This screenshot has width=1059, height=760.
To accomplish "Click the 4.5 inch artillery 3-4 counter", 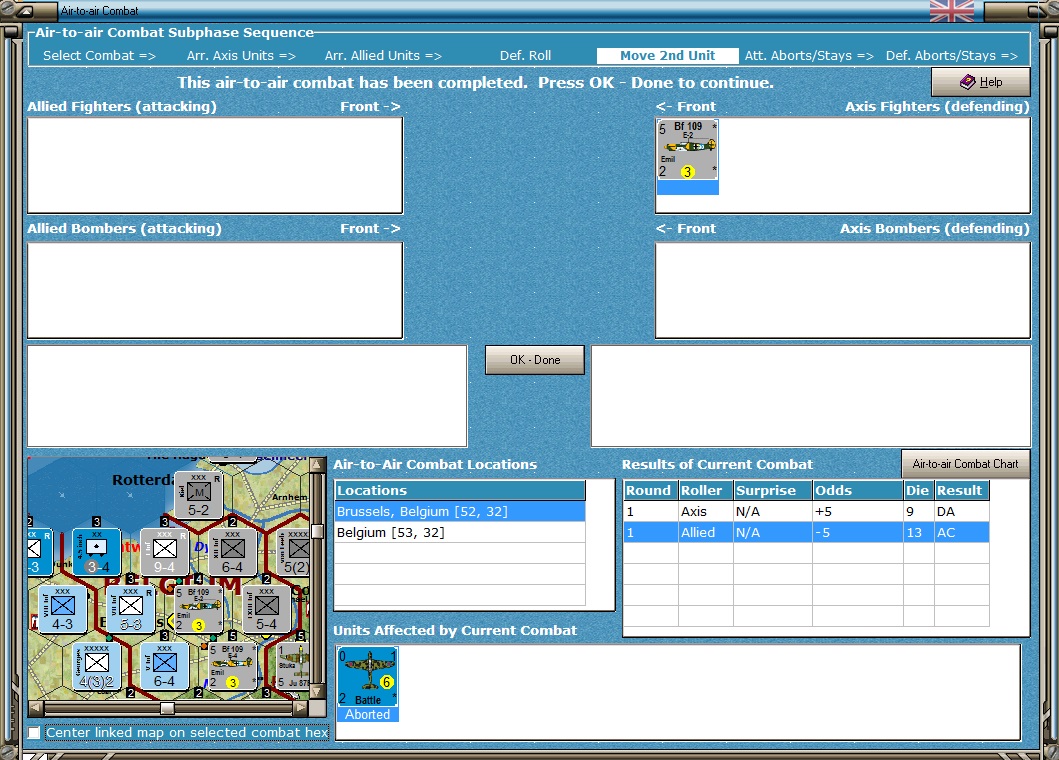I will [97, 552].
